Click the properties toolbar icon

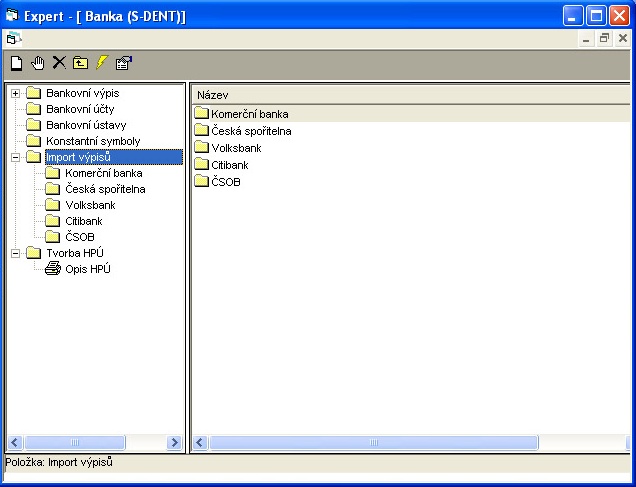point(123,63)
